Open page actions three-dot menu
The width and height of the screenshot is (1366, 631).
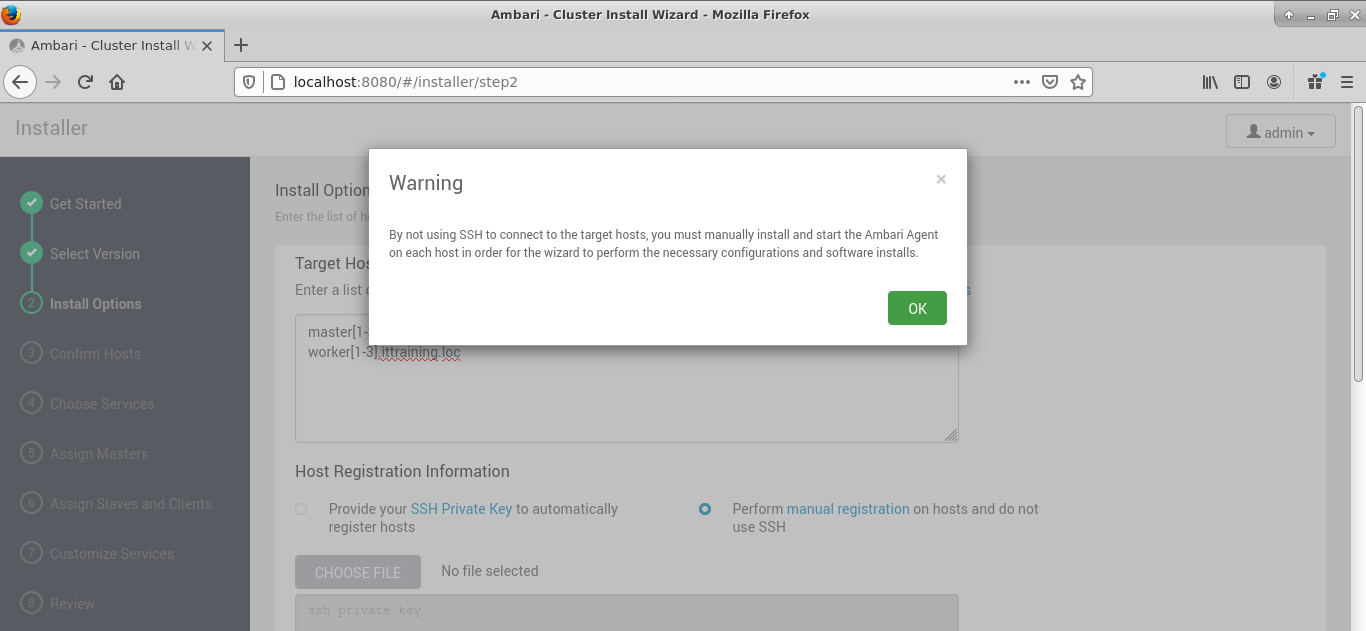click(x=1021, y=82)
